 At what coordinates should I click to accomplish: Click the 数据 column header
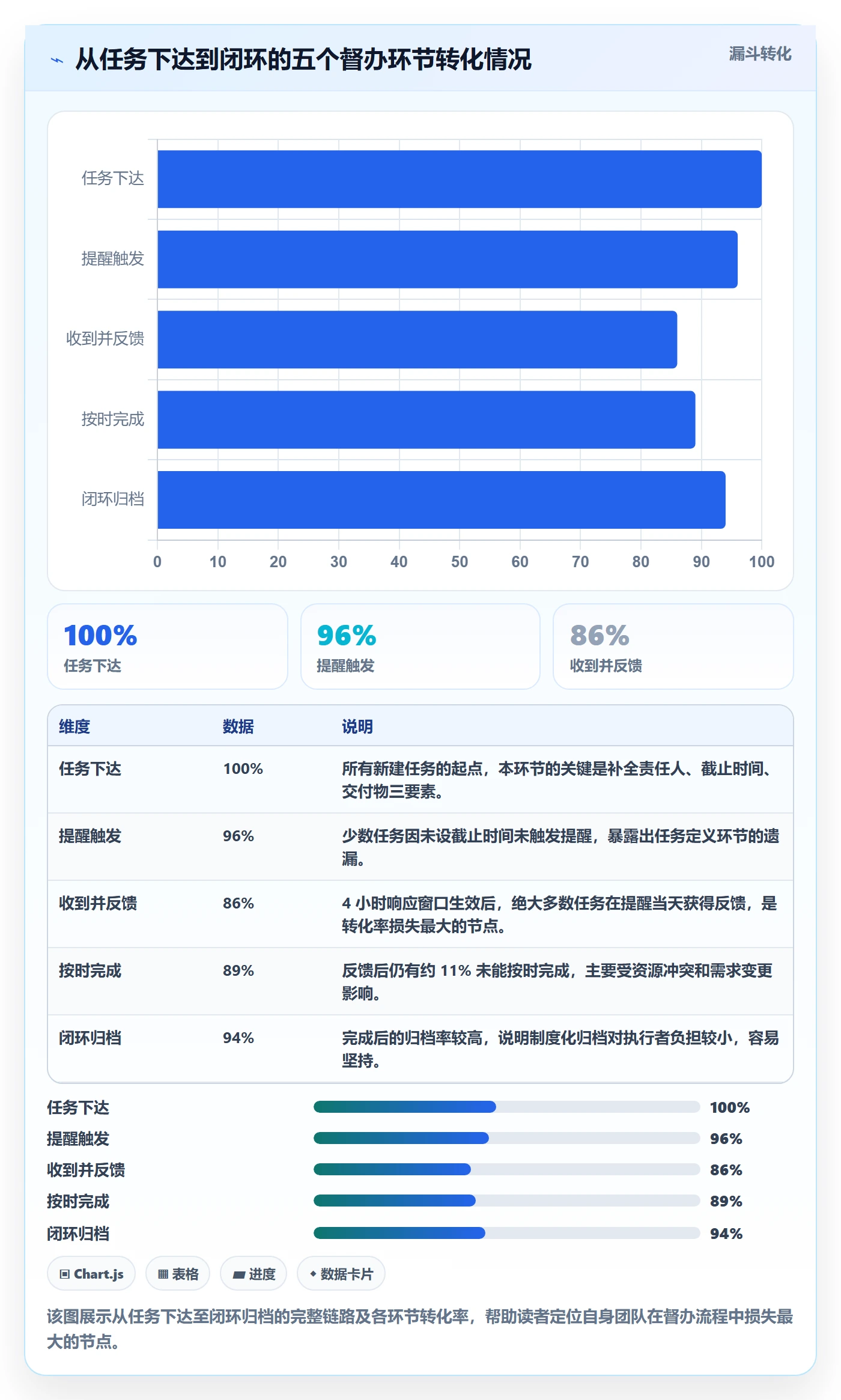point(238,726)
